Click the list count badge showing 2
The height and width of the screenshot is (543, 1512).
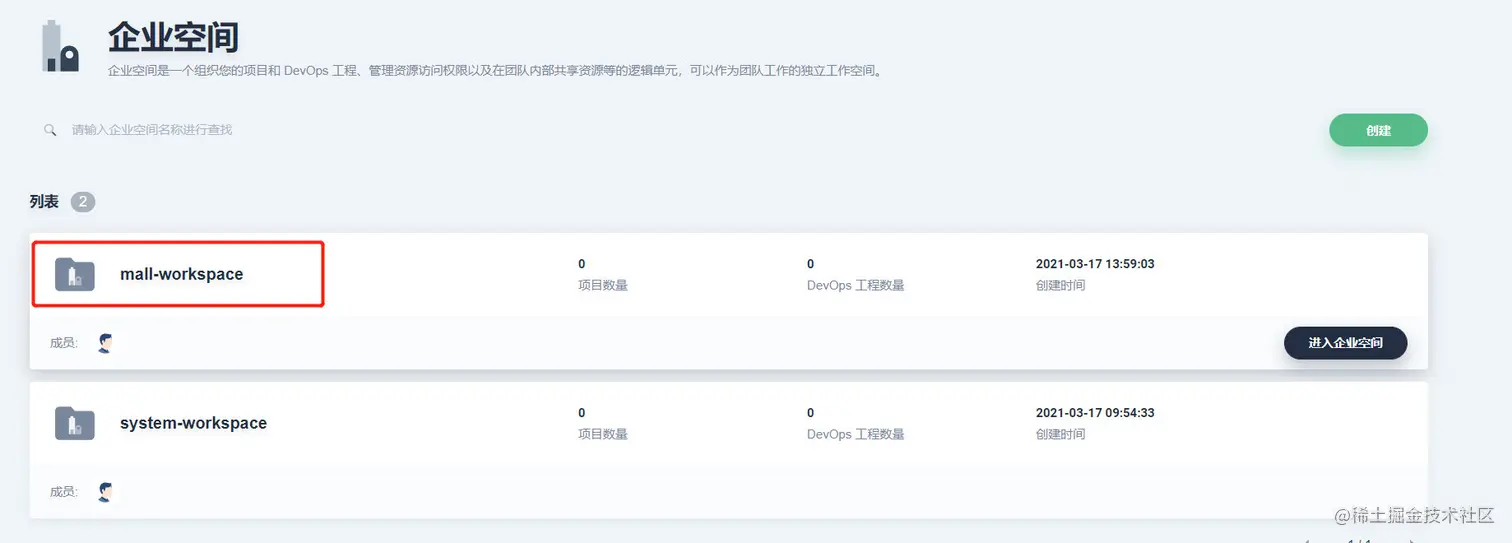pyautogui.click(x=83, y=202)
